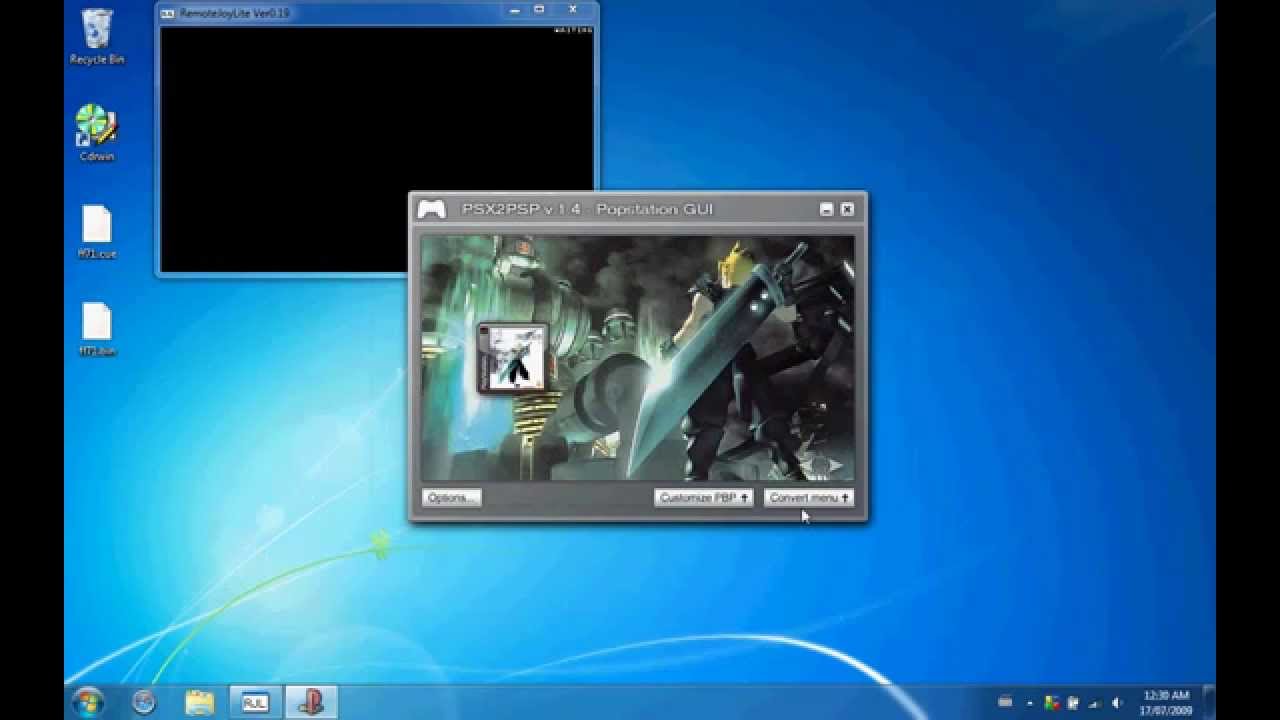Switch to RJL taskbar button

point(256,702)
